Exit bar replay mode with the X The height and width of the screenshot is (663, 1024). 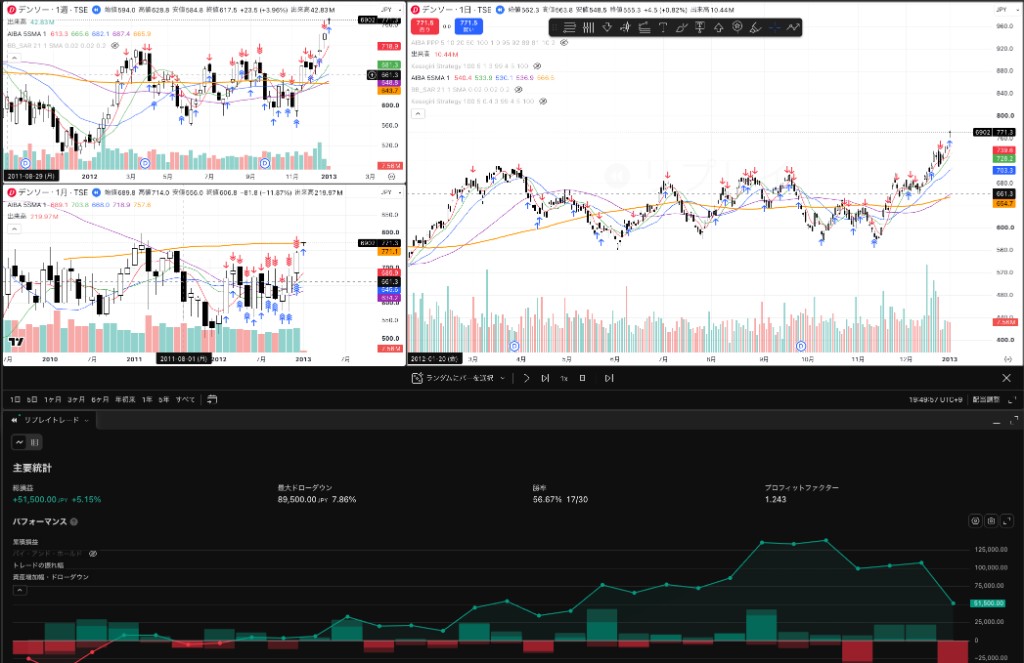1006,378
